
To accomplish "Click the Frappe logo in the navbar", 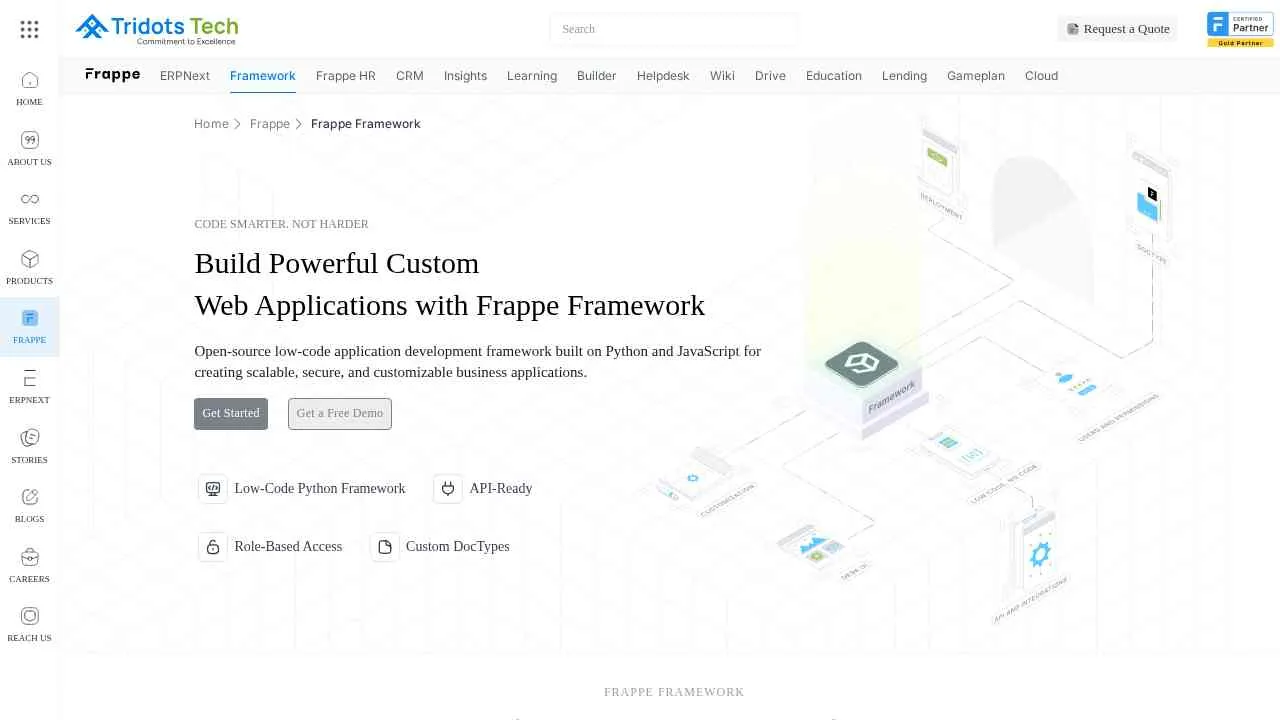I will pyautogui.click(x=113, y=75).
